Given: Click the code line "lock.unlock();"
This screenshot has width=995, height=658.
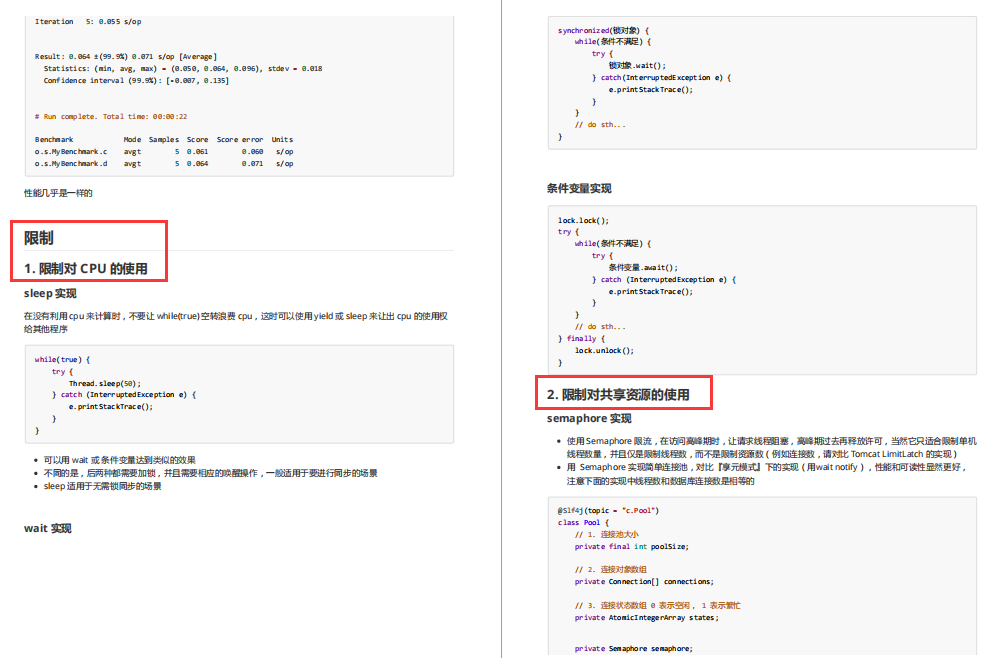Looking at the screenshot, I should point(604,350).
